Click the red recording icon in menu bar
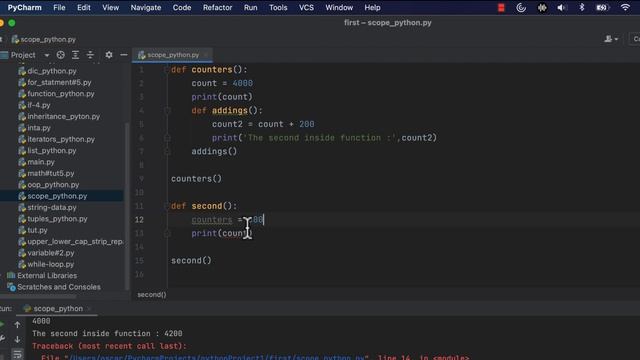640x360 pixels. point(501,7)
